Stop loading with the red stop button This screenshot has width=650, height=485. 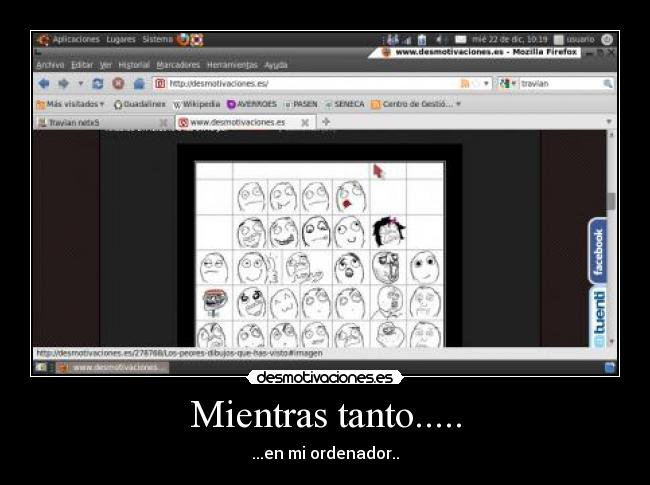click(118, 84)
